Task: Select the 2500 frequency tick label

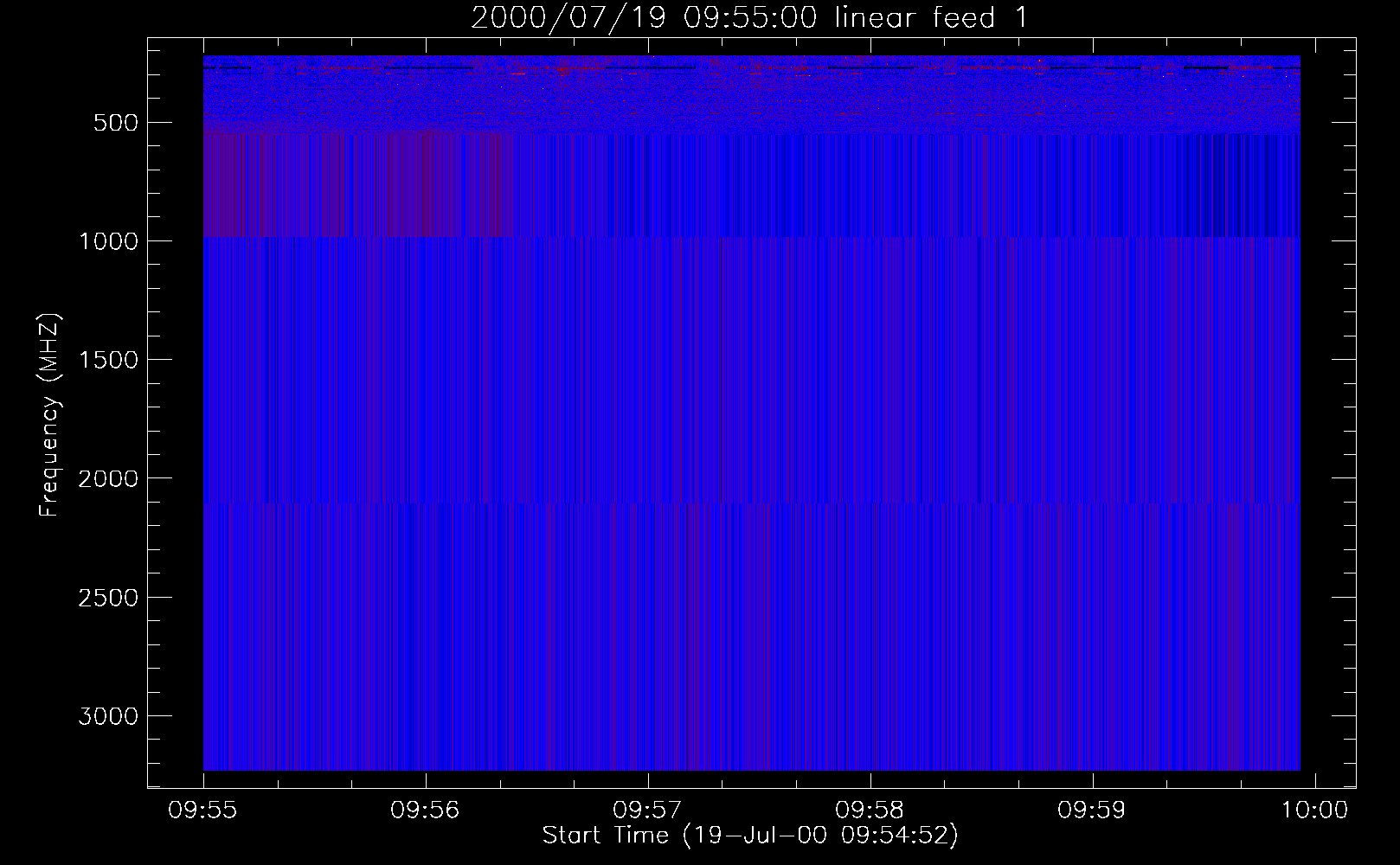Action: click(x=109, y=598)
